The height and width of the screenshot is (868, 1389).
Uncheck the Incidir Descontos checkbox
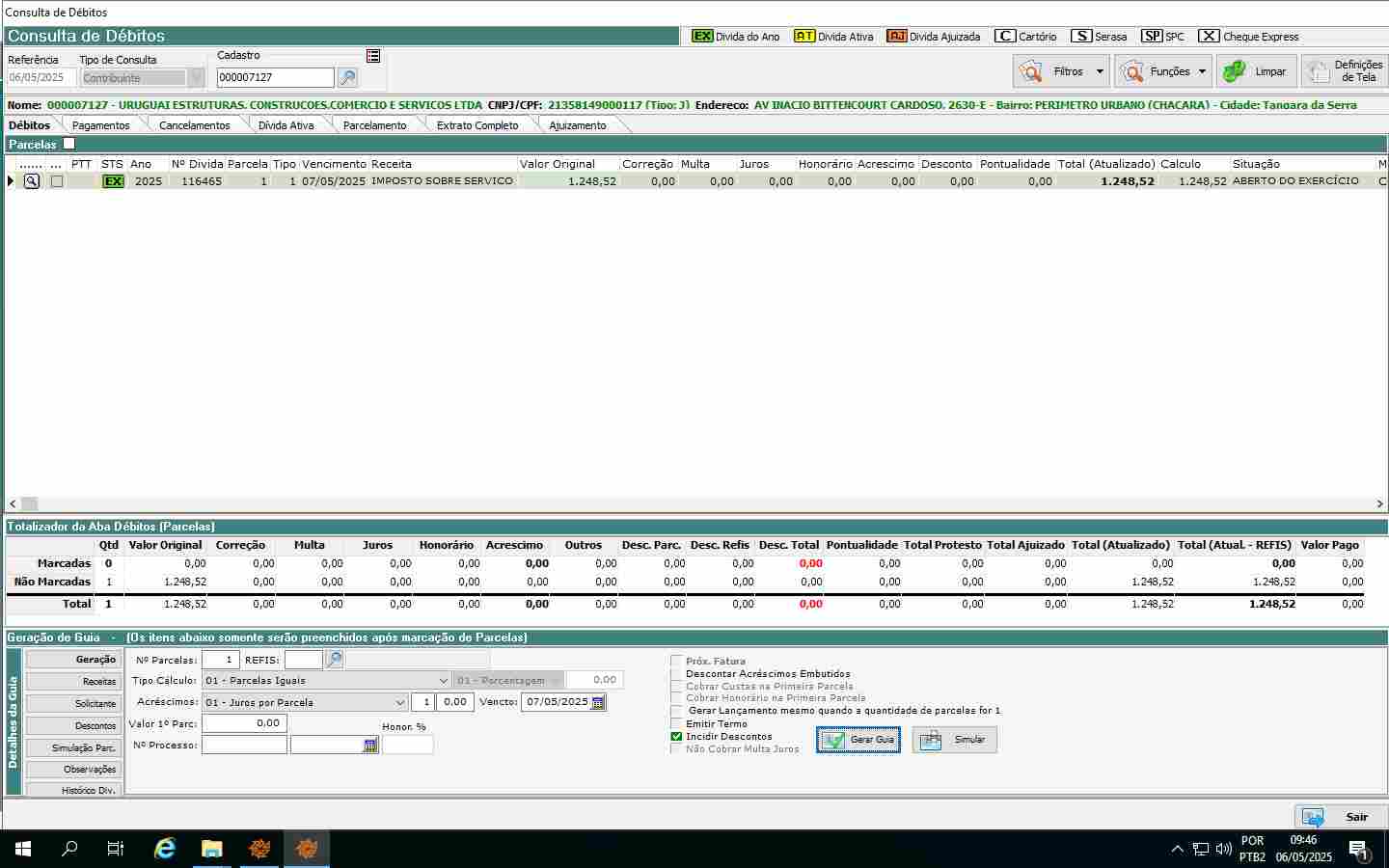coord(676,736)
